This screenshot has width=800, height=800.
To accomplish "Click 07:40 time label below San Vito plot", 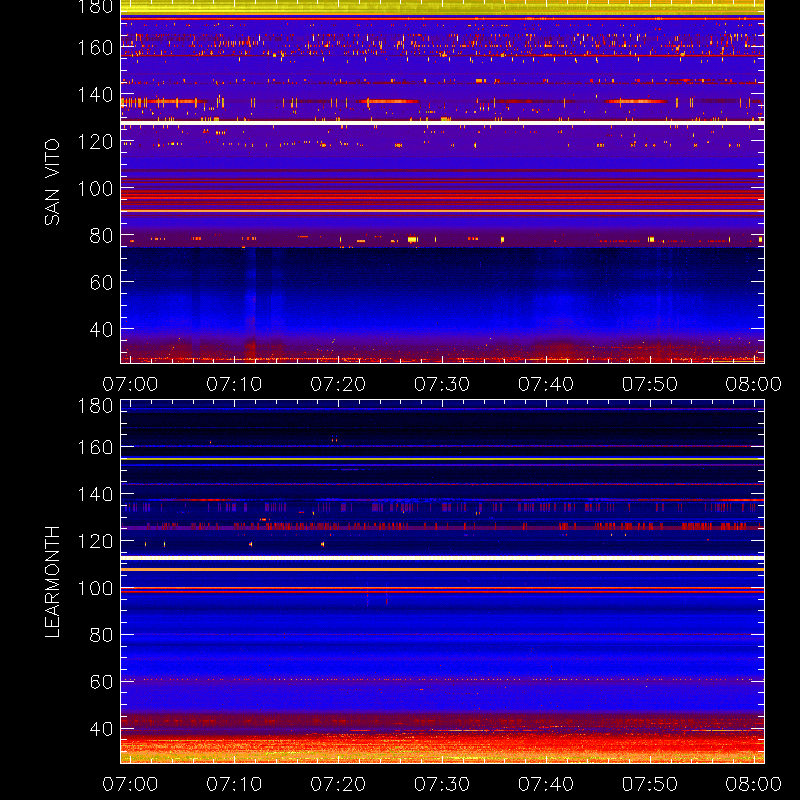I will (x=546, y=384).
